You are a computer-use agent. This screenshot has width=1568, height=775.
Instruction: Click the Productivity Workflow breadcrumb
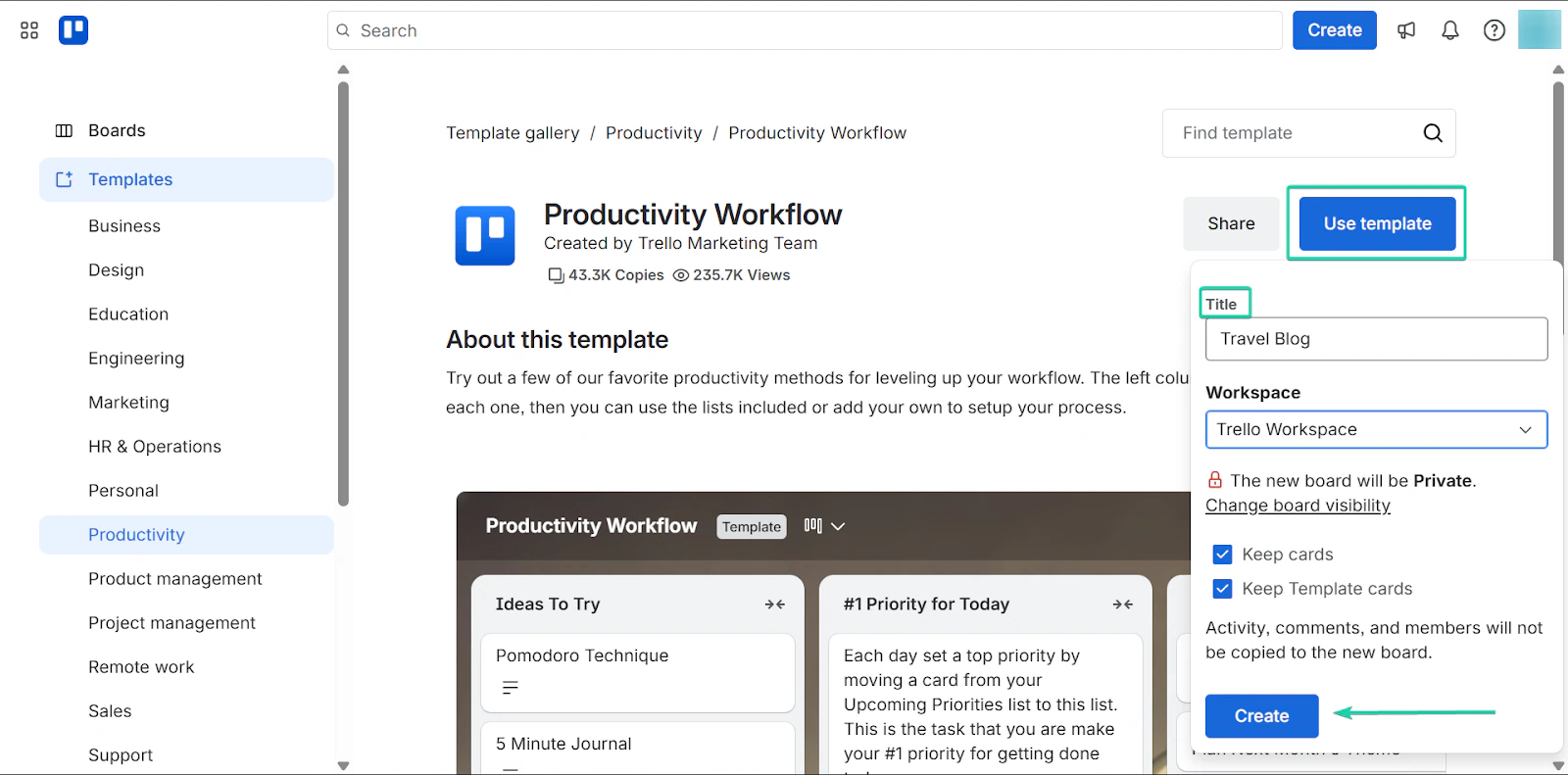pos(817,133)
